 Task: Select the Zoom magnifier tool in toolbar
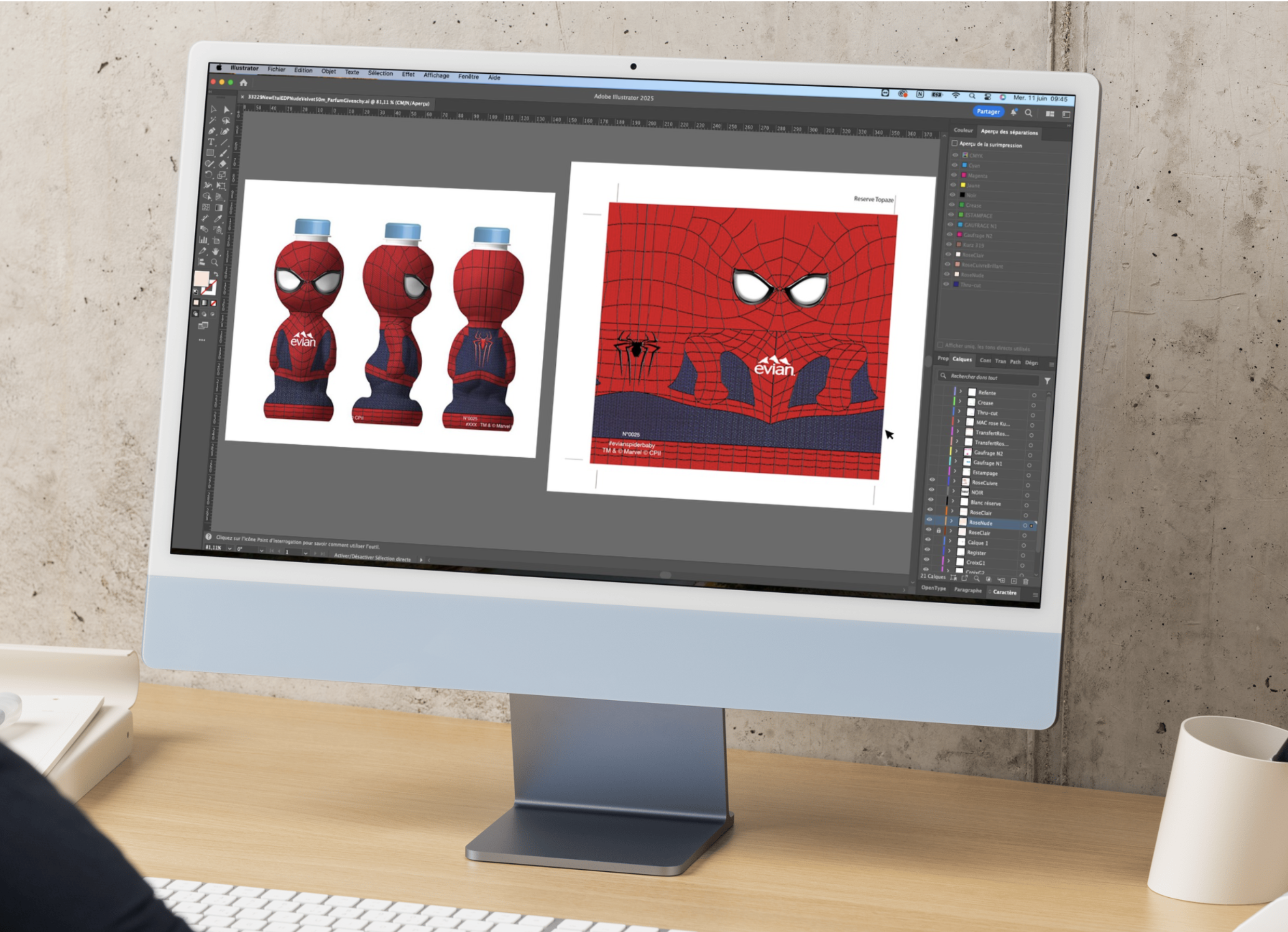[x=214, y=262]
